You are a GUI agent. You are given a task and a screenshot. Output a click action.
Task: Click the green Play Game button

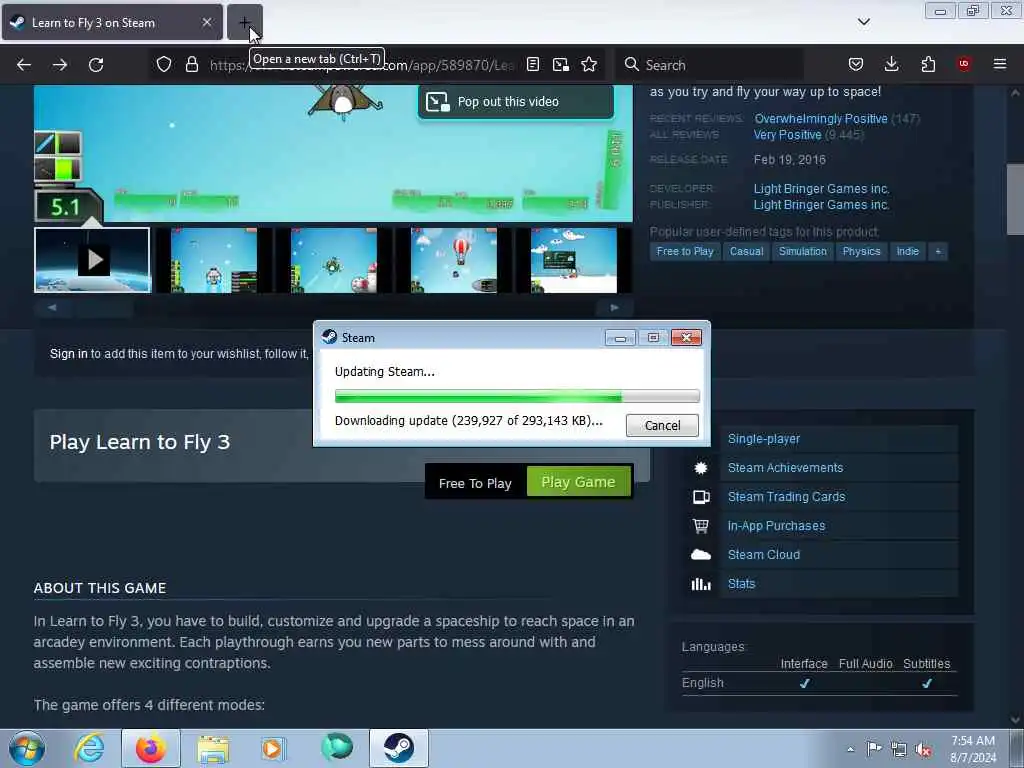[579, 482]
